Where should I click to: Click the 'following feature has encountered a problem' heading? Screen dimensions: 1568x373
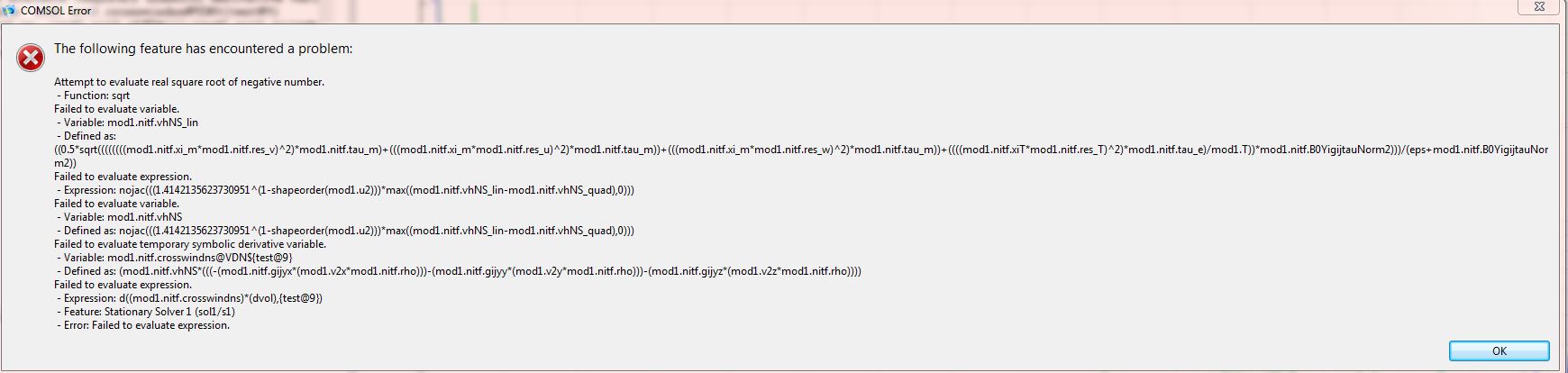[203, 49]
